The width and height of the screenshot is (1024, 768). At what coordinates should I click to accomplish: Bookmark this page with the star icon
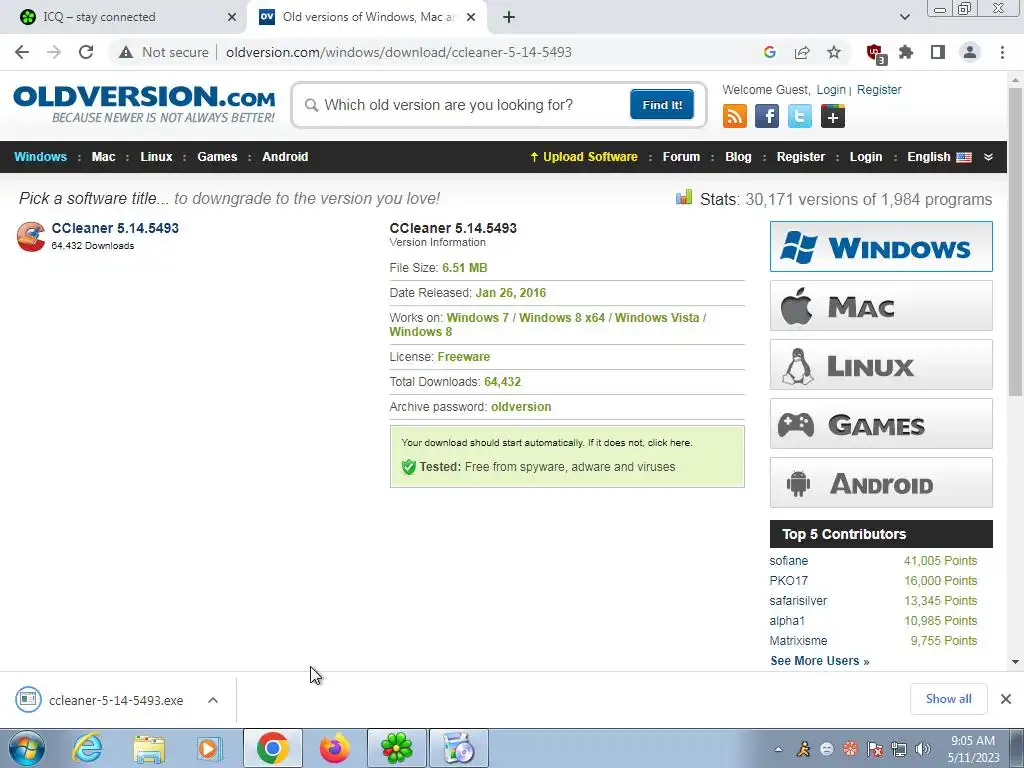coord(834,52)
